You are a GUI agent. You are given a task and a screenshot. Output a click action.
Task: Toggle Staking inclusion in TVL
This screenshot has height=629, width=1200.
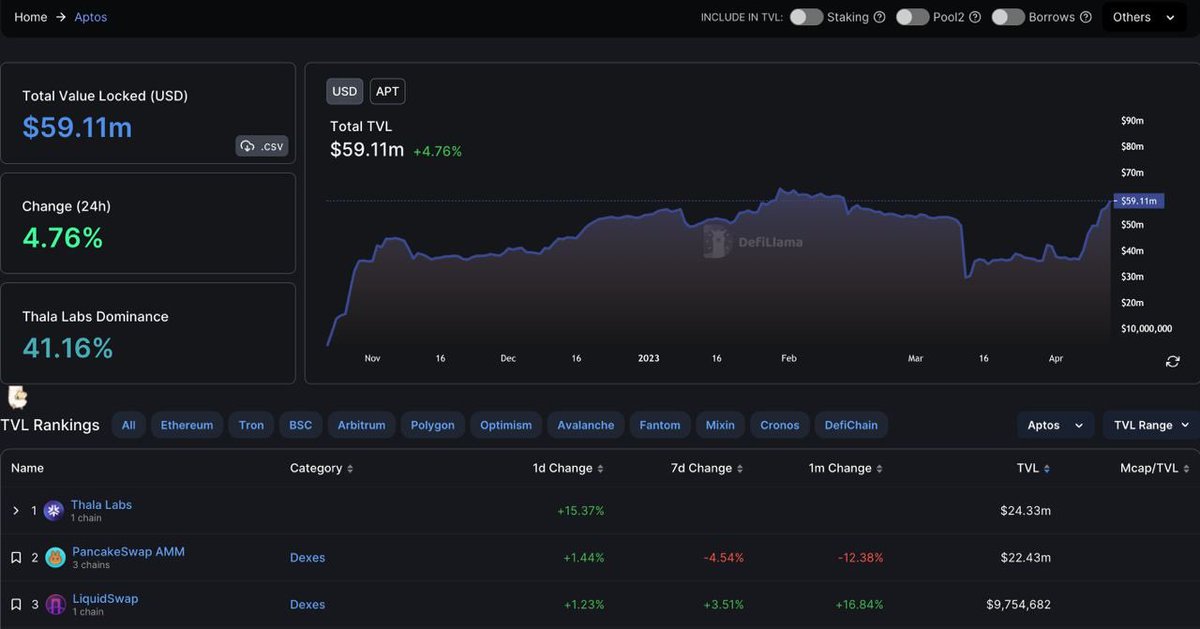(806, 17)
